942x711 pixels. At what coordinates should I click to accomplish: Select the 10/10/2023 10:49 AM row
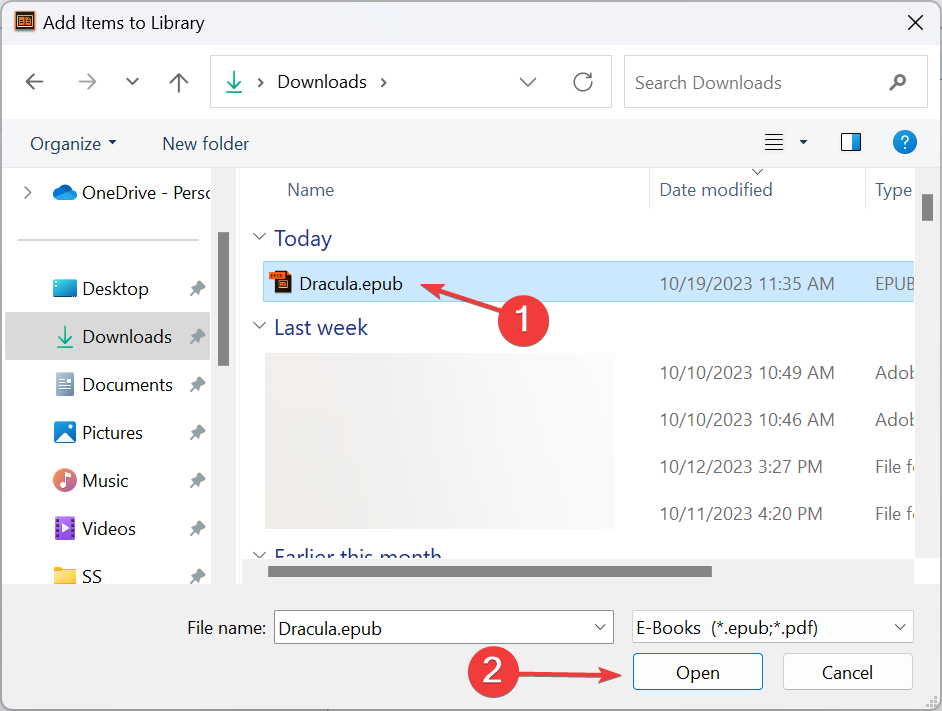point(589,373)
